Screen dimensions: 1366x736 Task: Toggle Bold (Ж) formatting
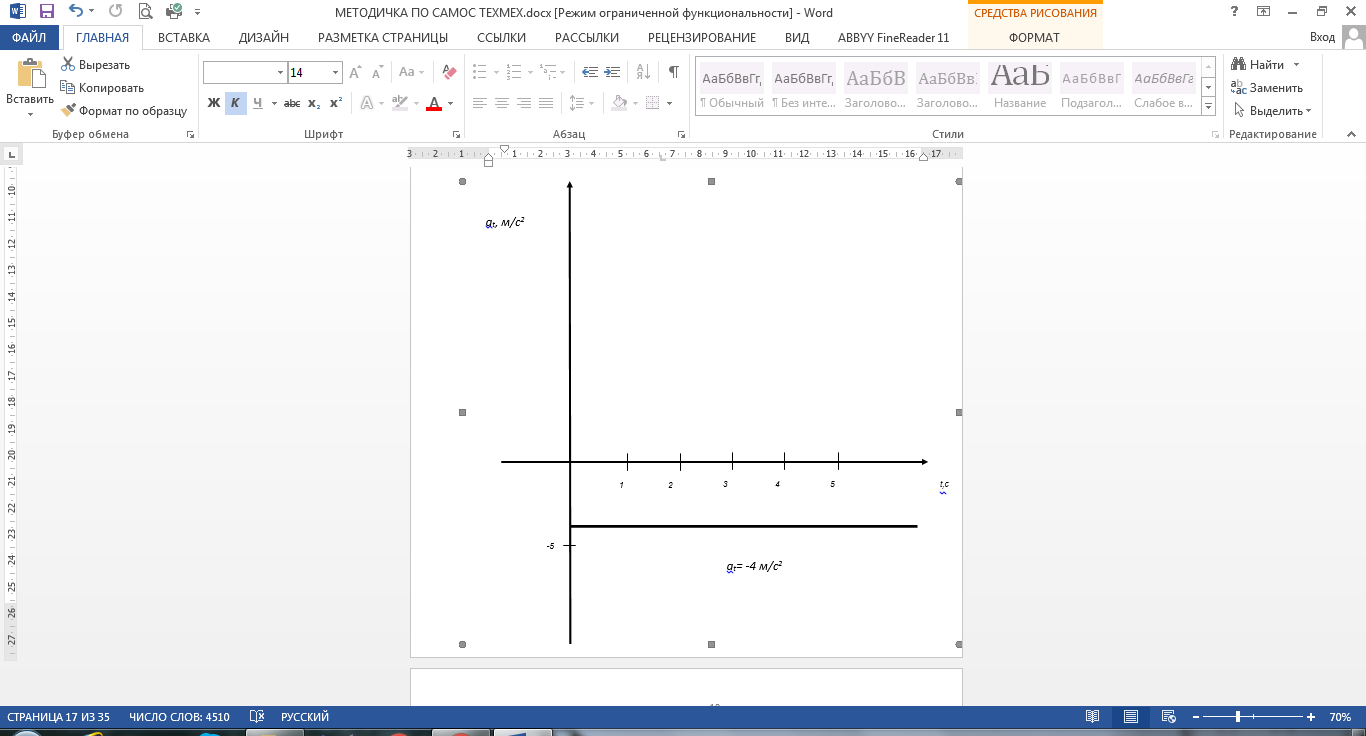pyautogui.click(x=214, y=103)
